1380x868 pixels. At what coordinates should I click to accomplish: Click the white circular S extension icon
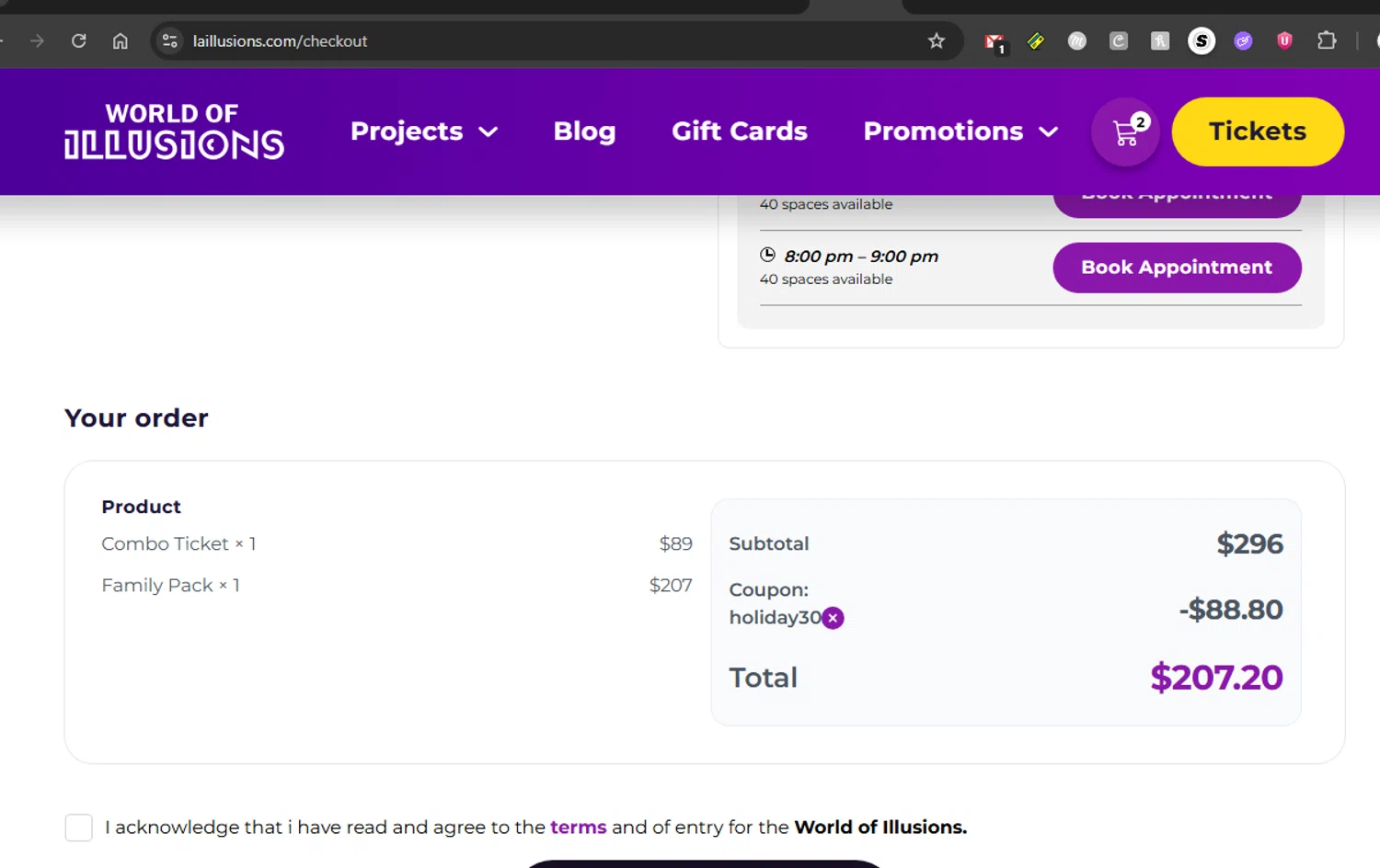coord(1202,40)
